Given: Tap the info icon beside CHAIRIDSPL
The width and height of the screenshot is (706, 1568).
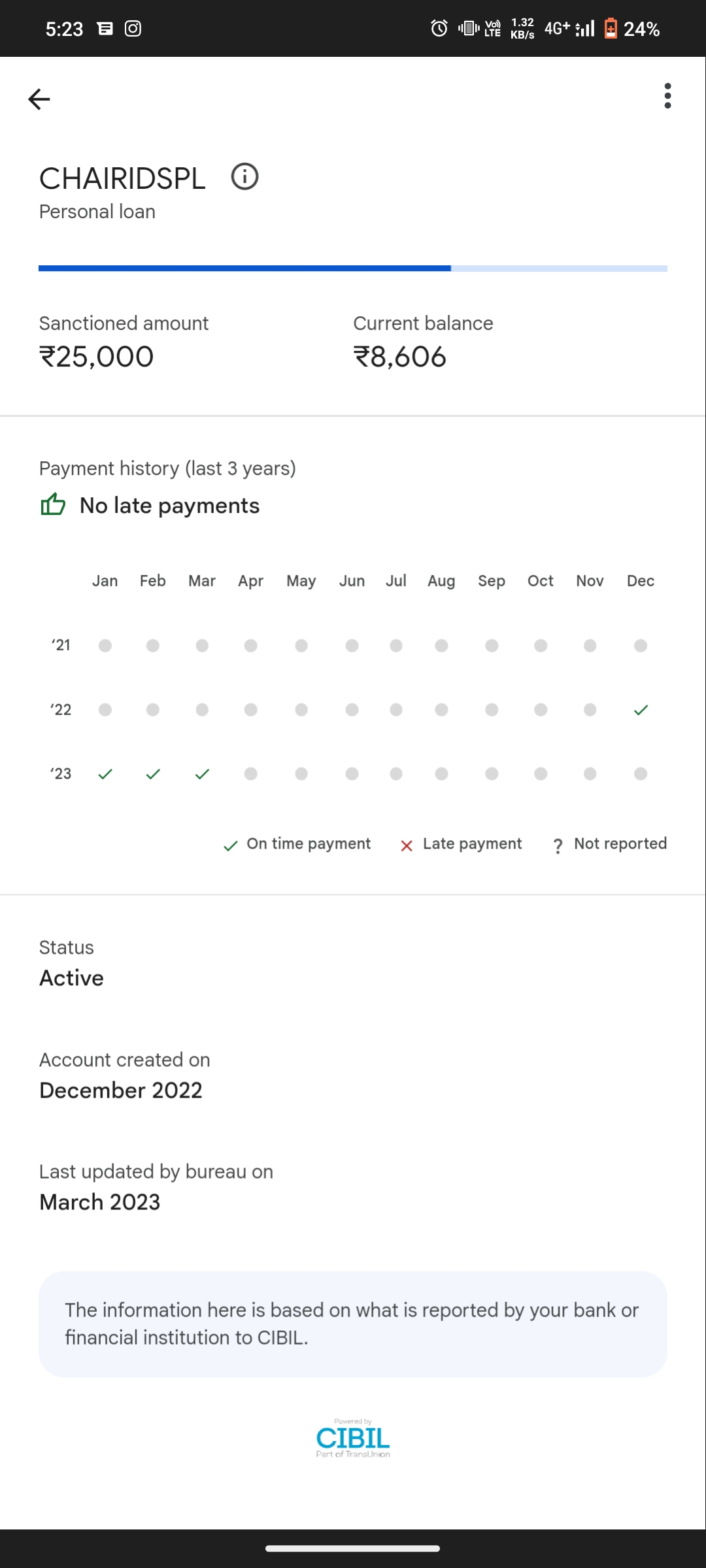Looking at the screenshot, I should (245, 177).
